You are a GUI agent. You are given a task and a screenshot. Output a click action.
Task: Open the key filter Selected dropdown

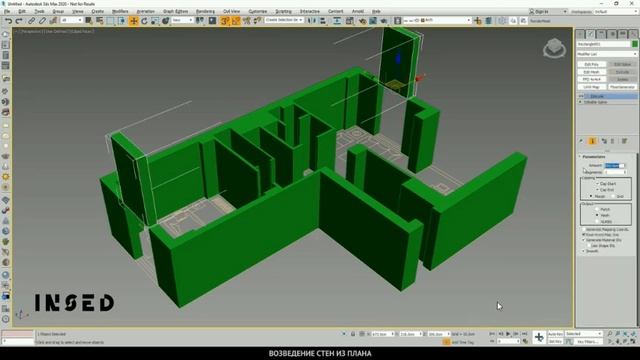tap(584, 334)
